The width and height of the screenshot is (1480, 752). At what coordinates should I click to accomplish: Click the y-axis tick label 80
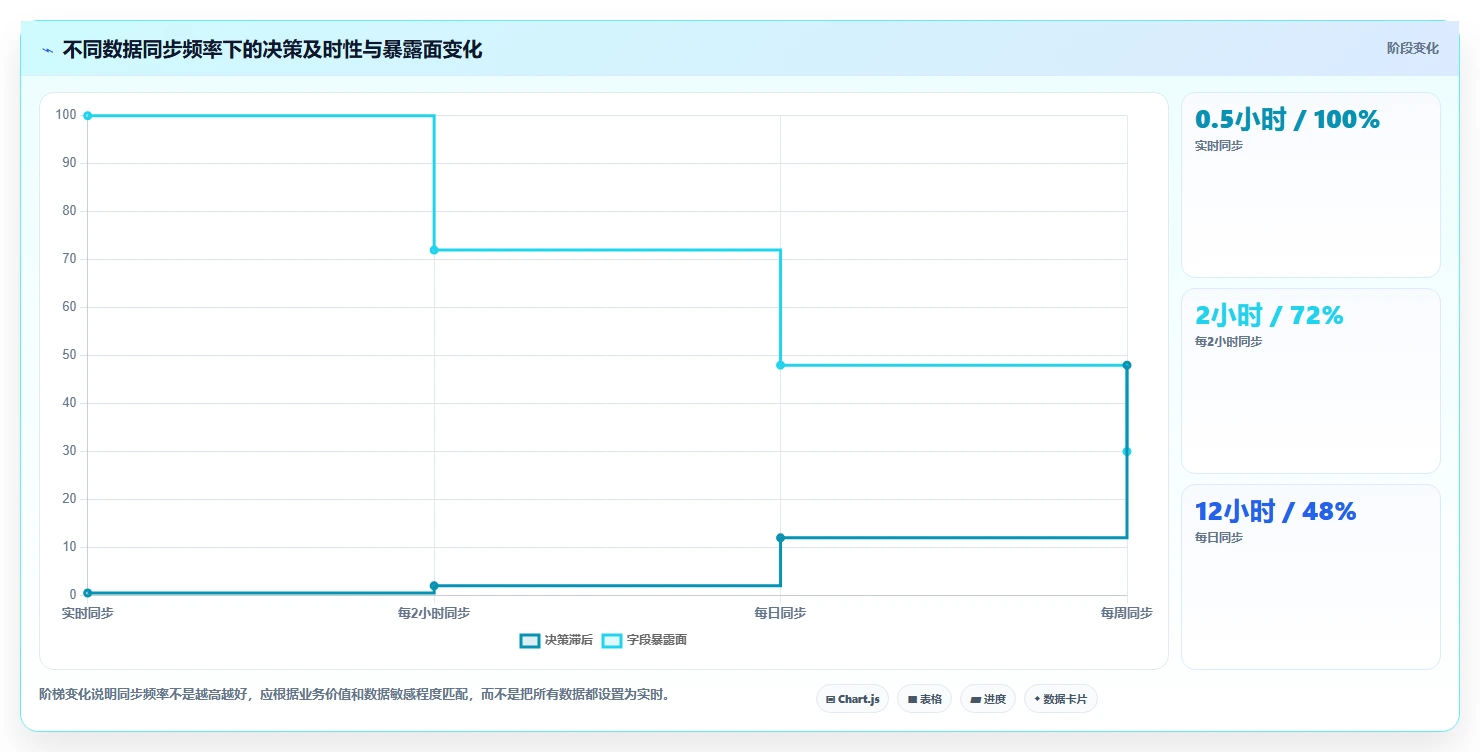pyautogui.click(x=69, y=211)
